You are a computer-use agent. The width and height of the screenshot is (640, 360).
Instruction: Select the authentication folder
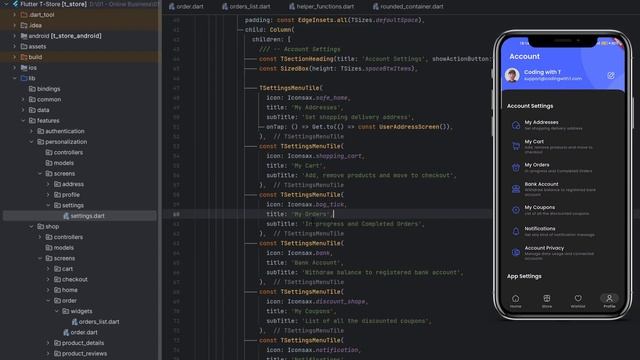tap(61, 131)
